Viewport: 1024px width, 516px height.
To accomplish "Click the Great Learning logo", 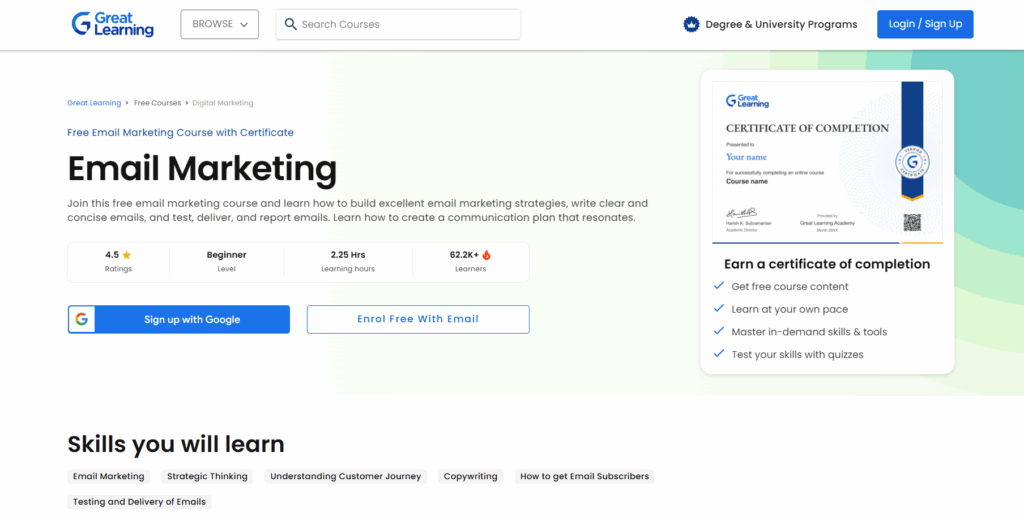I will point(112,24).
